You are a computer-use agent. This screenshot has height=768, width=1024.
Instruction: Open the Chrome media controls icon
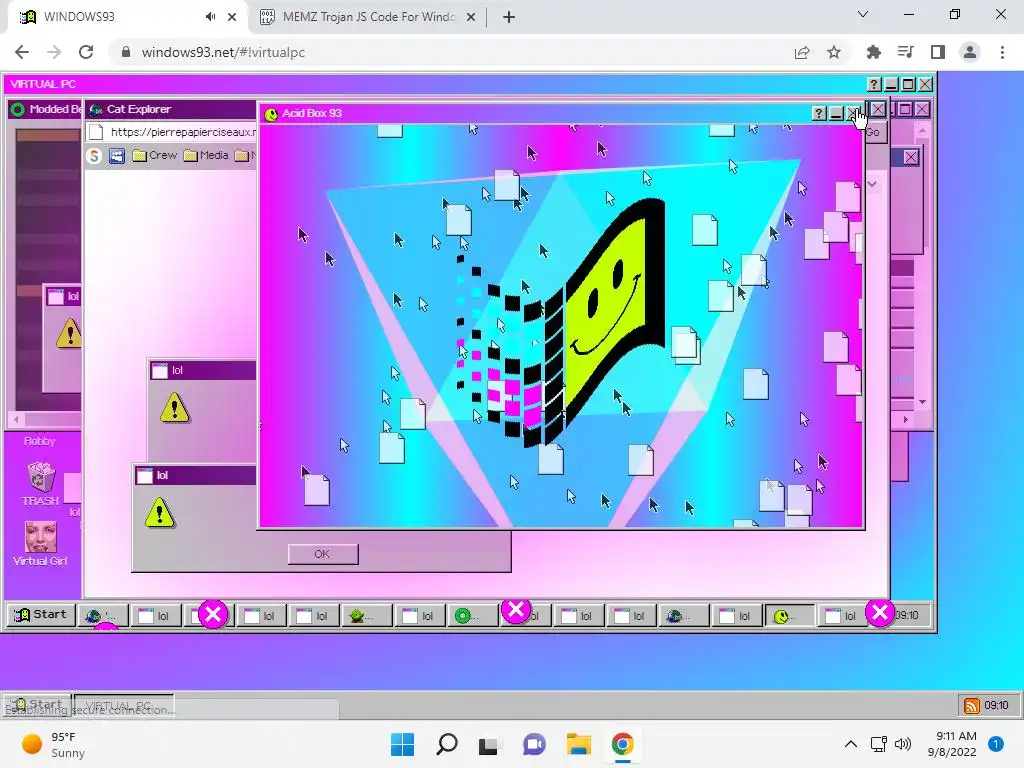[x=905, y=52]
